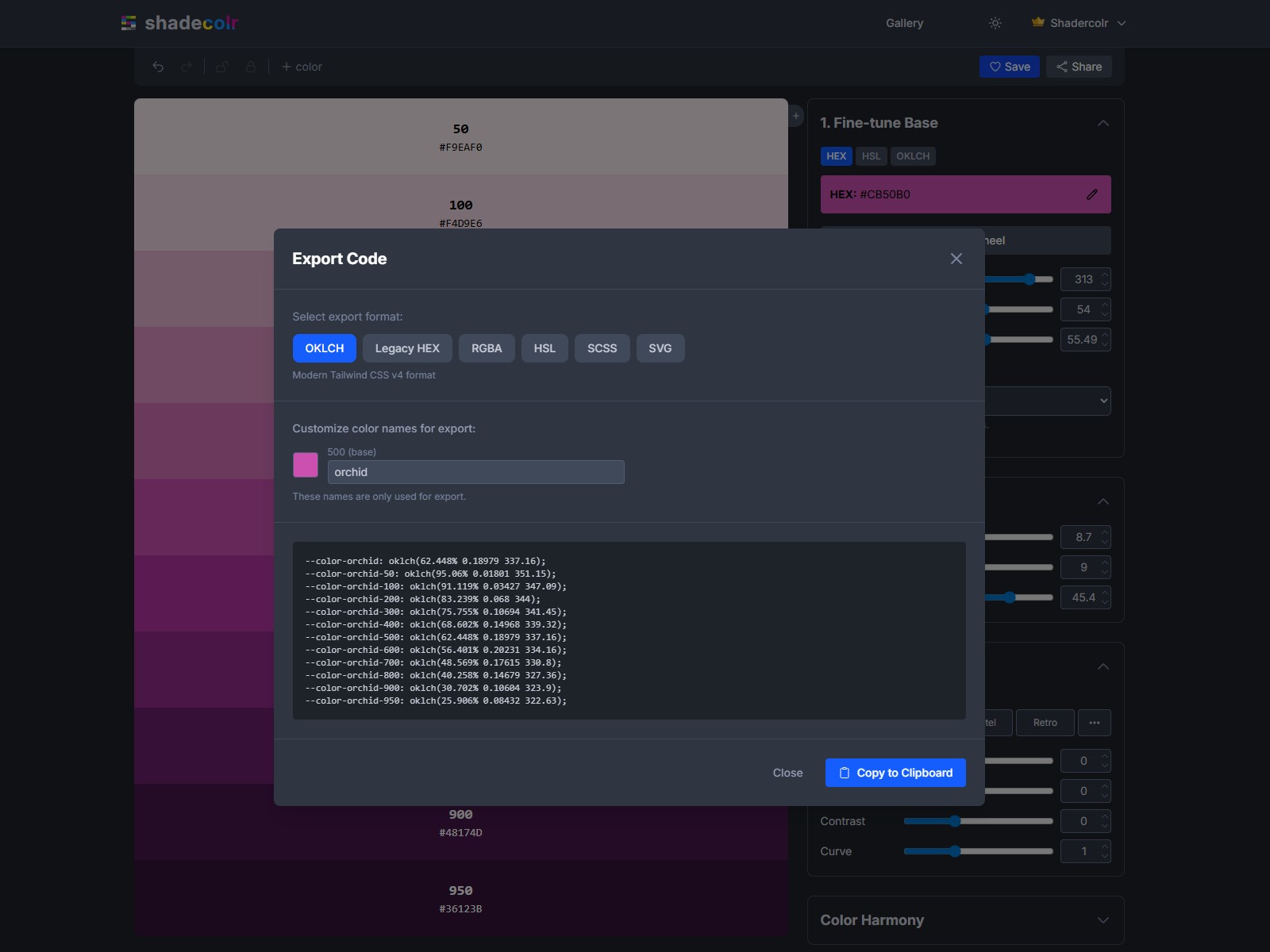Click the Redo icon in the toolbar
This screenshot has width=1270, height=952.
pyautogui.click(x=187, y=67)
